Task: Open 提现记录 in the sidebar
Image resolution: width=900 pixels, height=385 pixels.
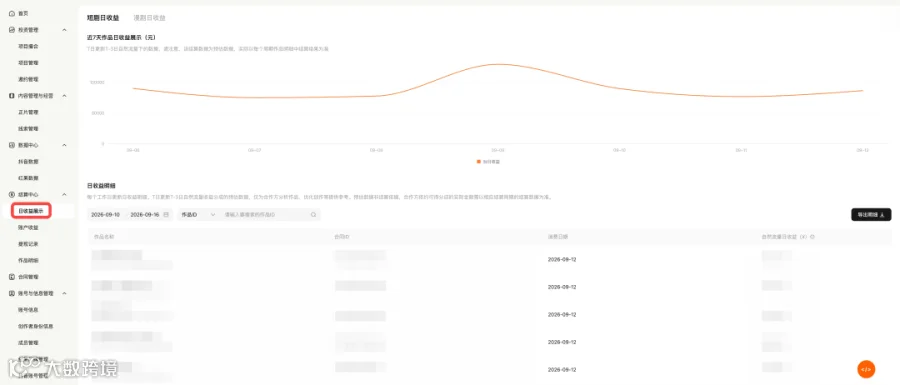Action: [28, 244]
